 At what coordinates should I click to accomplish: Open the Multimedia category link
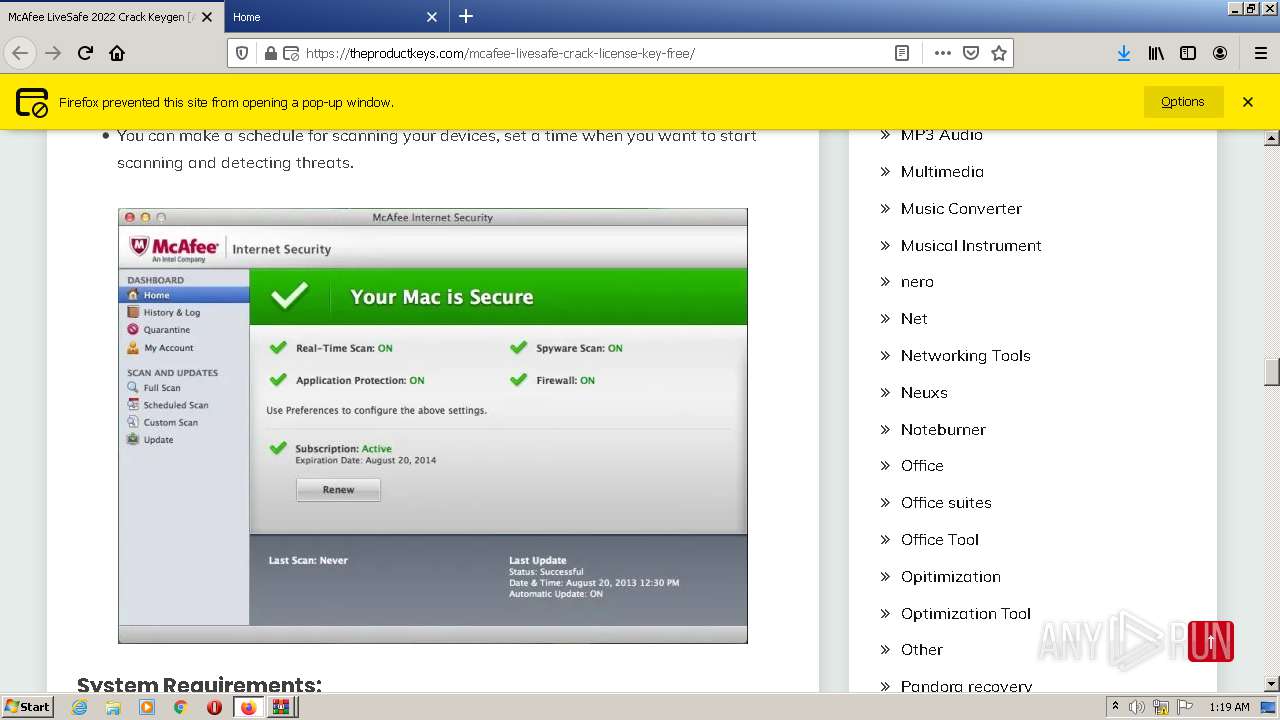[942, 172]
